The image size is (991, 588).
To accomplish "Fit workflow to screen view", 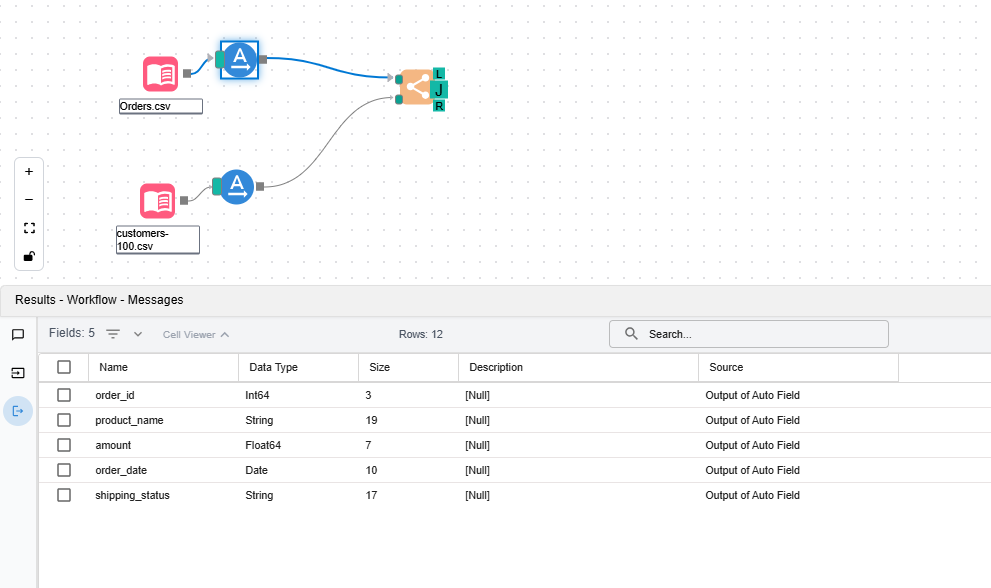I will [29, 228].
